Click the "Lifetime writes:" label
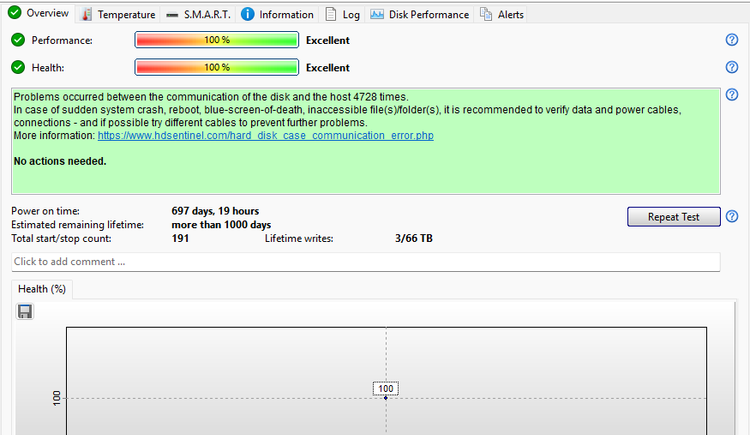The width and height of the screenshot is (750, 435). click(x=299, y=238)
